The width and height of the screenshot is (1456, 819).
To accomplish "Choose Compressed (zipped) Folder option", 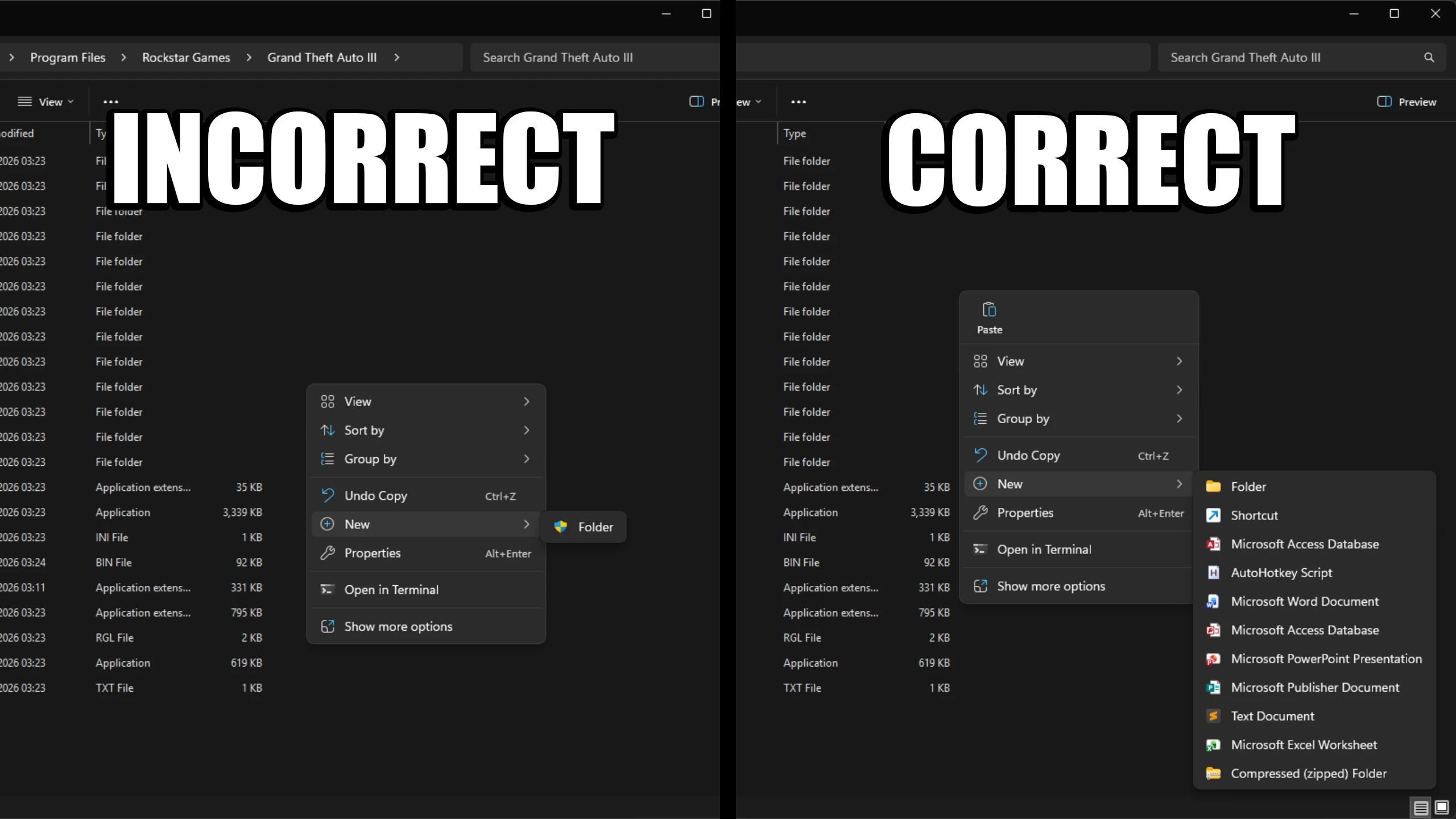I will coord(1308,773).
